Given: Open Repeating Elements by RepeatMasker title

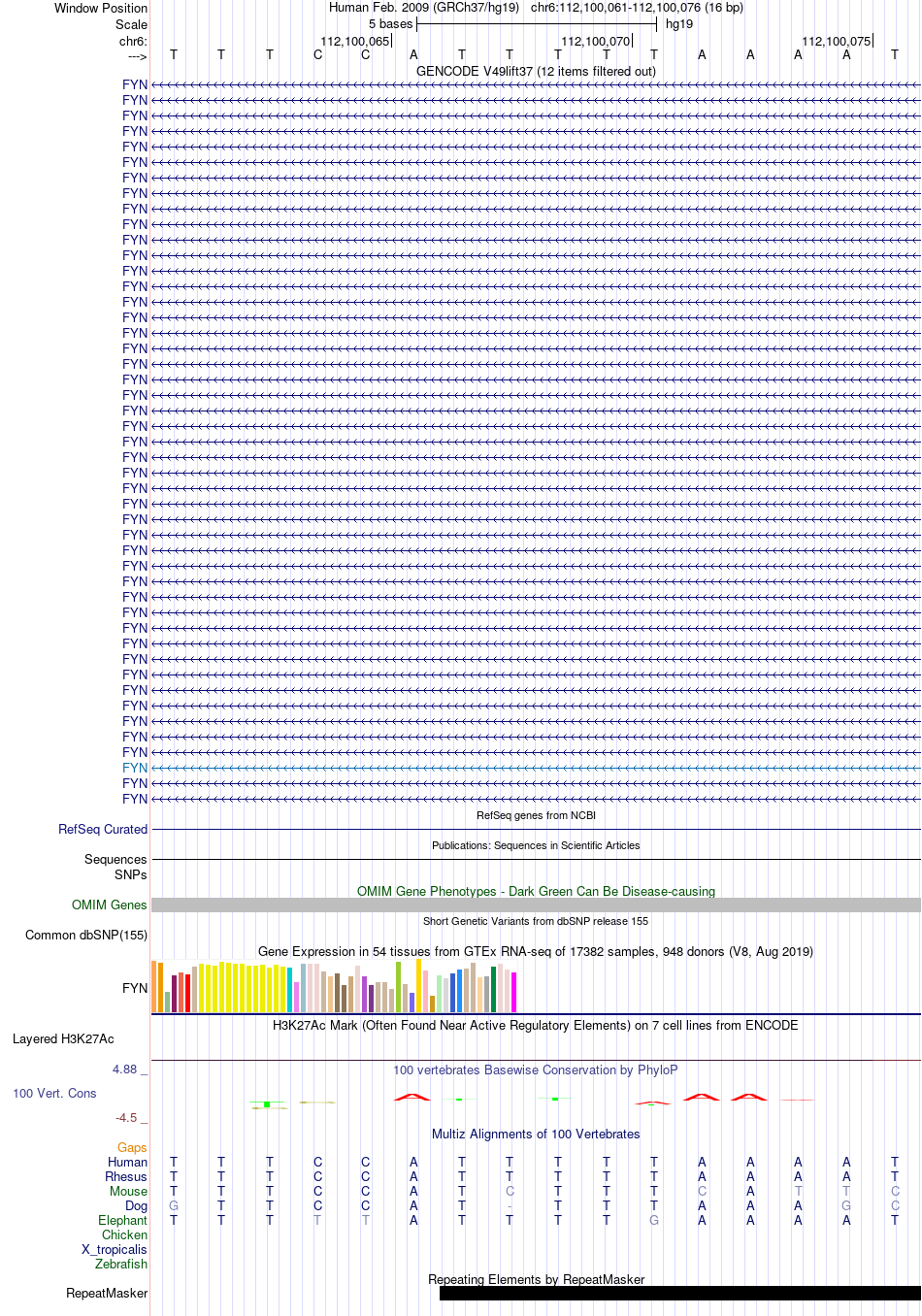Looking at the screenshot, I should tap(536, 1279).
